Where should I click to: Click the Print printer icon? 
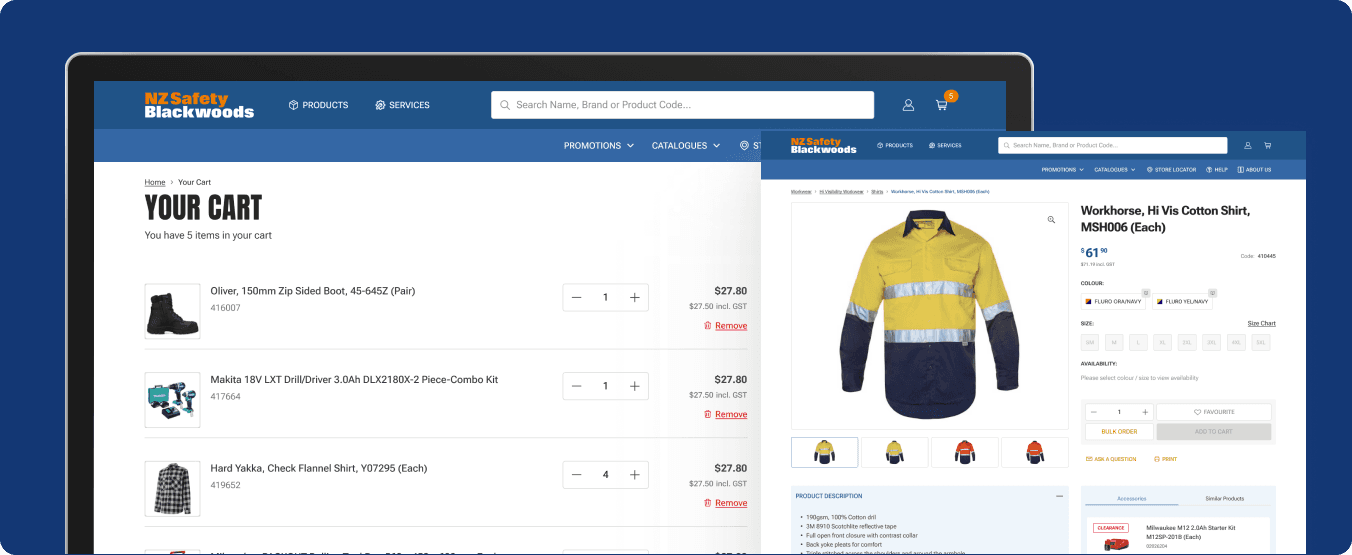click(1157, 459)
